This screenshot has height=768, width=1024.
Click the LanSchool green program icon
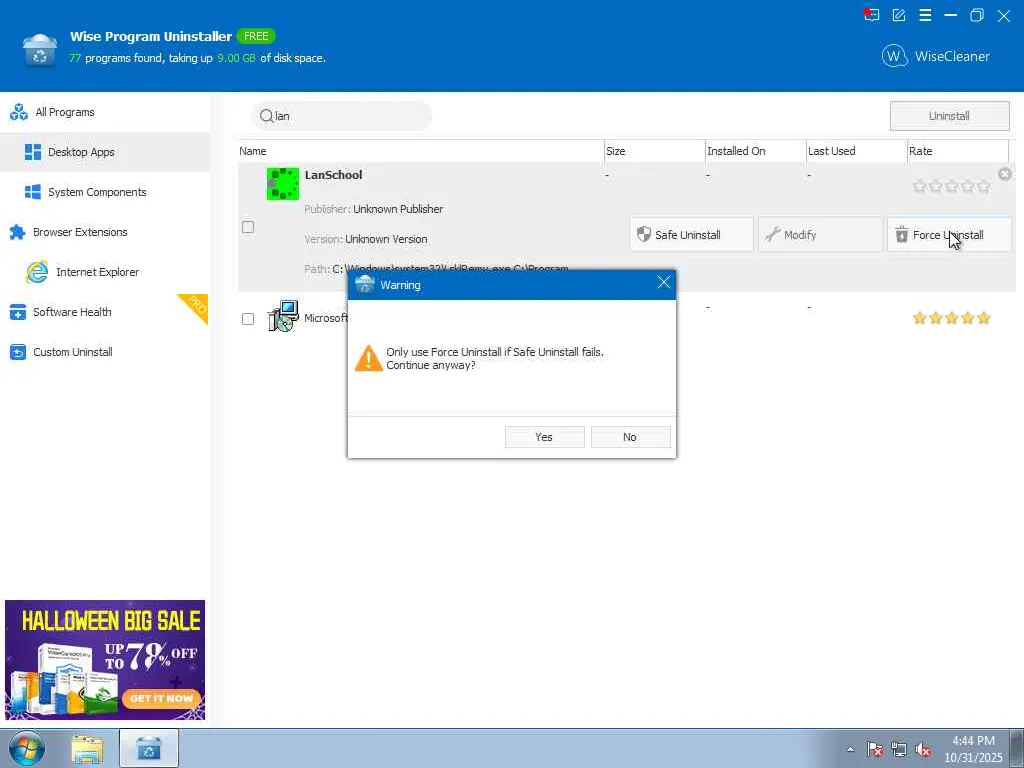(x=283, y=184)
